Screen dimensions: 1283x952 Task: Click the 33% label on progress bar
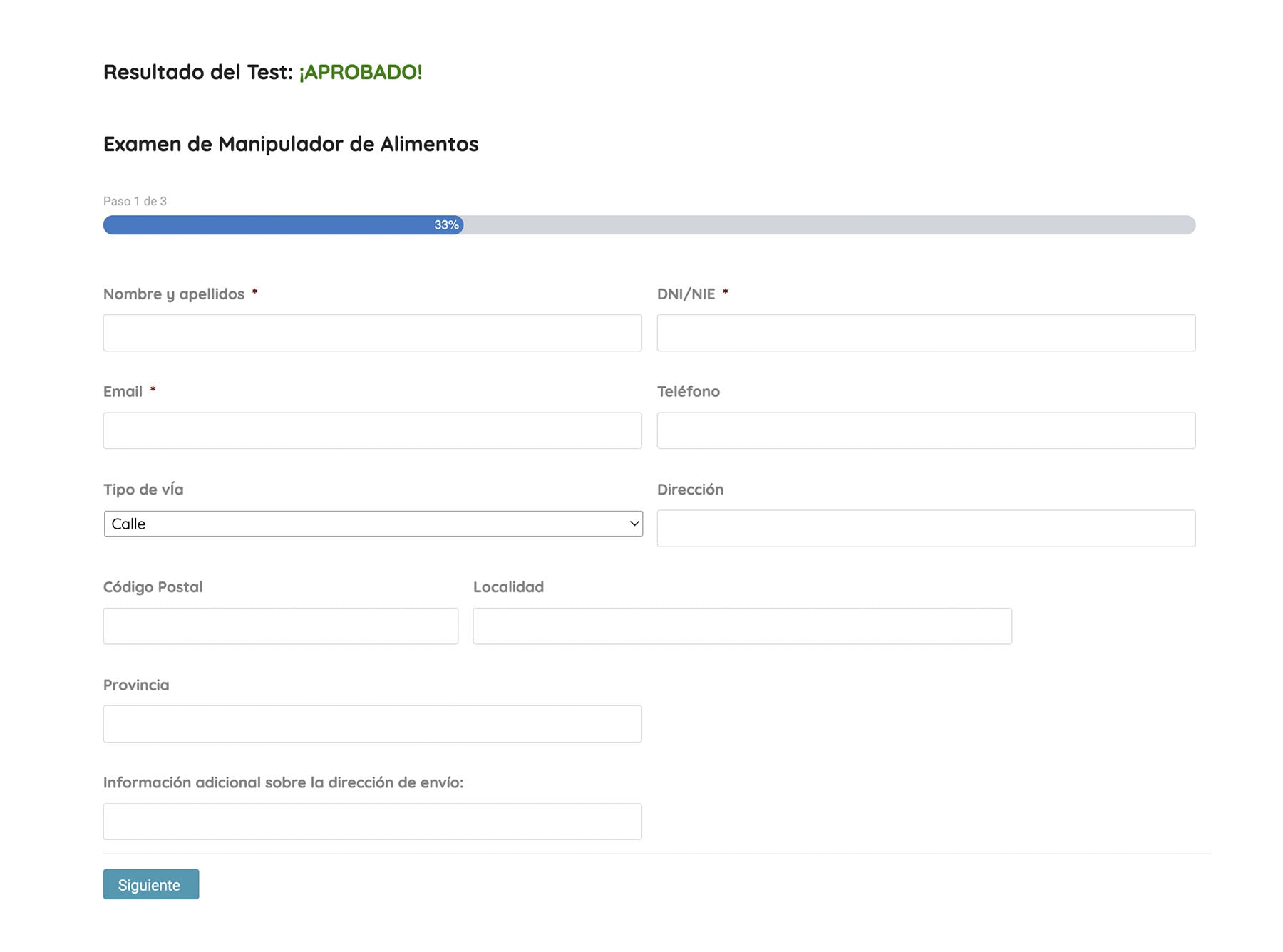point(446,225)
